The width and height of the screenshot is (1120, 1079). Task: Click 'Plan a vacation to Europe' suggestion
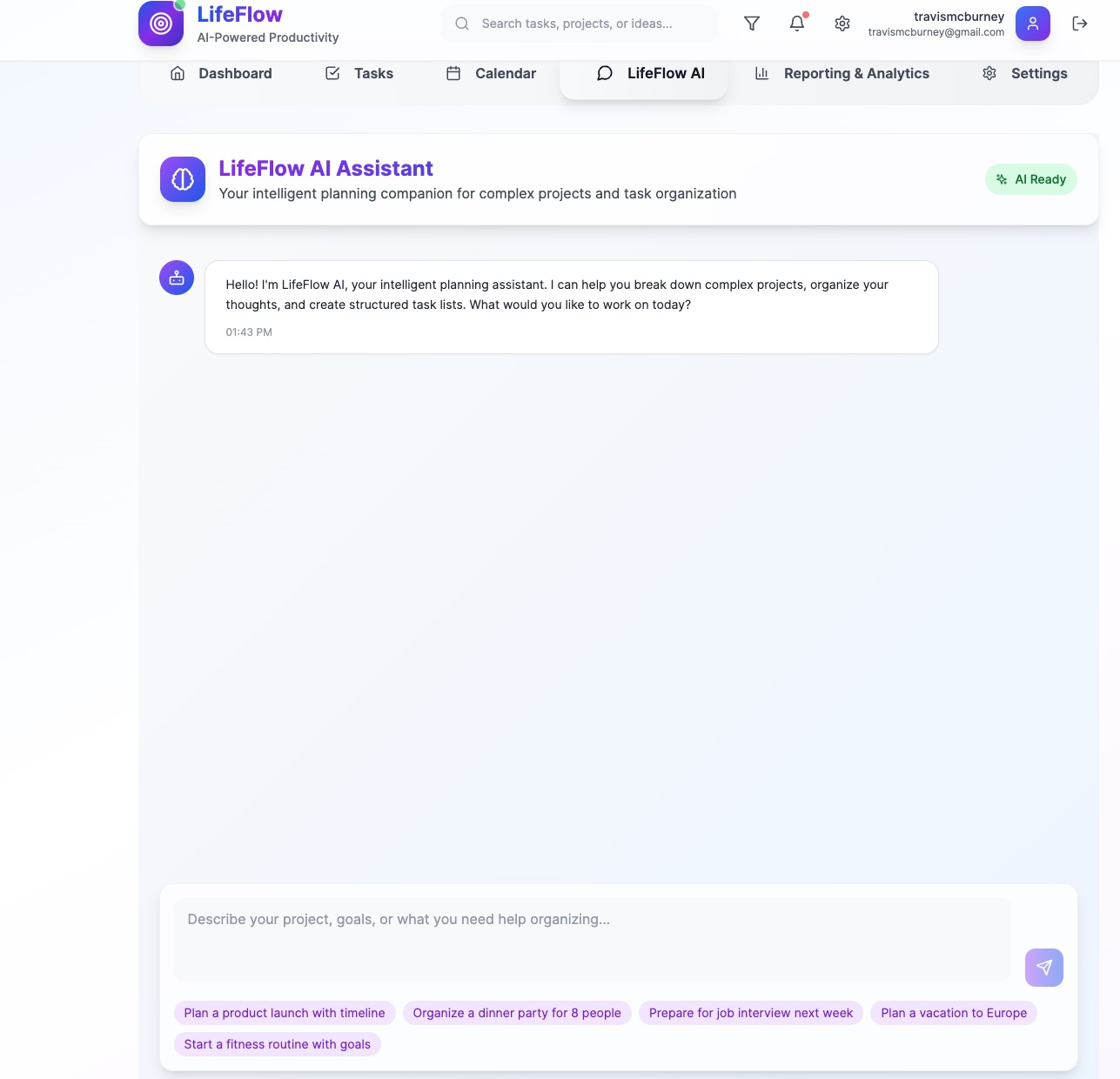pos(954,1013)
